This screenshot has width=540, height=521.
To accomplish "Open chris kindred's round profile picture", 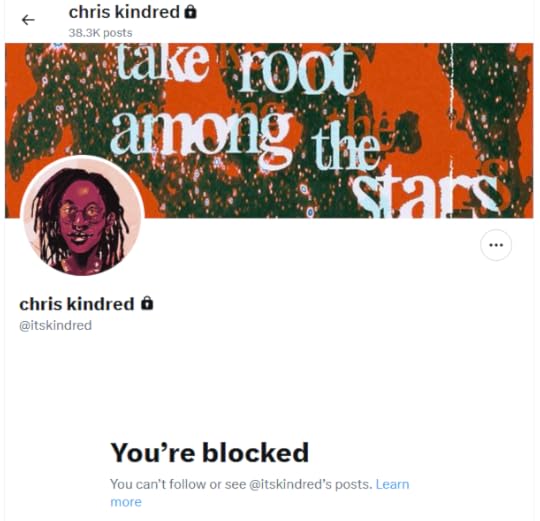I will coord(82,216).
